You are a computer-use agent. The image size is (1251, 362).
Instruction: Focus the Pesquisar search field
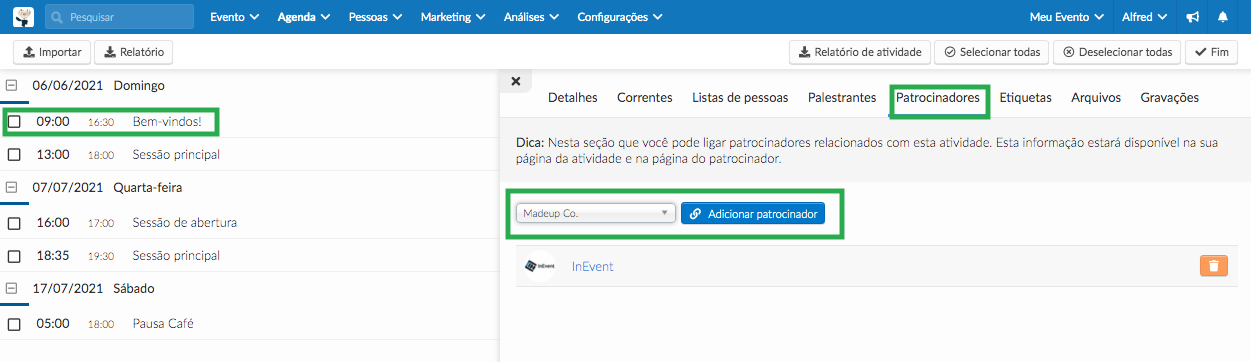pos(119,17)
